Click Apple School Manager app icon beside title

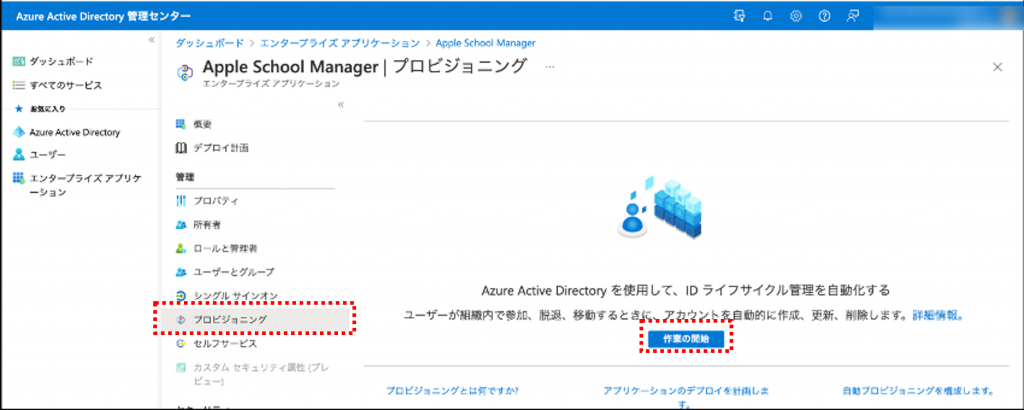click(185, 72)
